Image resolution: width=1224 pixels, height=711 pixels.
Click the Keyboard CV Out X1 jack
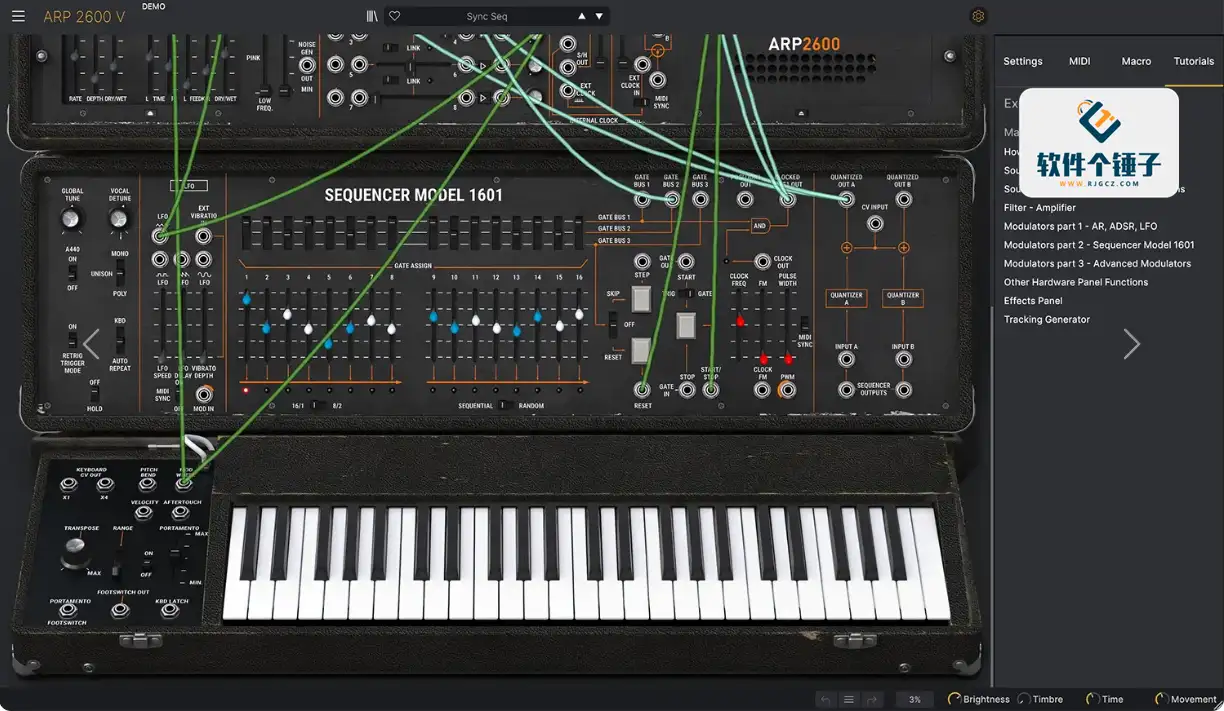tap(67, 485)
